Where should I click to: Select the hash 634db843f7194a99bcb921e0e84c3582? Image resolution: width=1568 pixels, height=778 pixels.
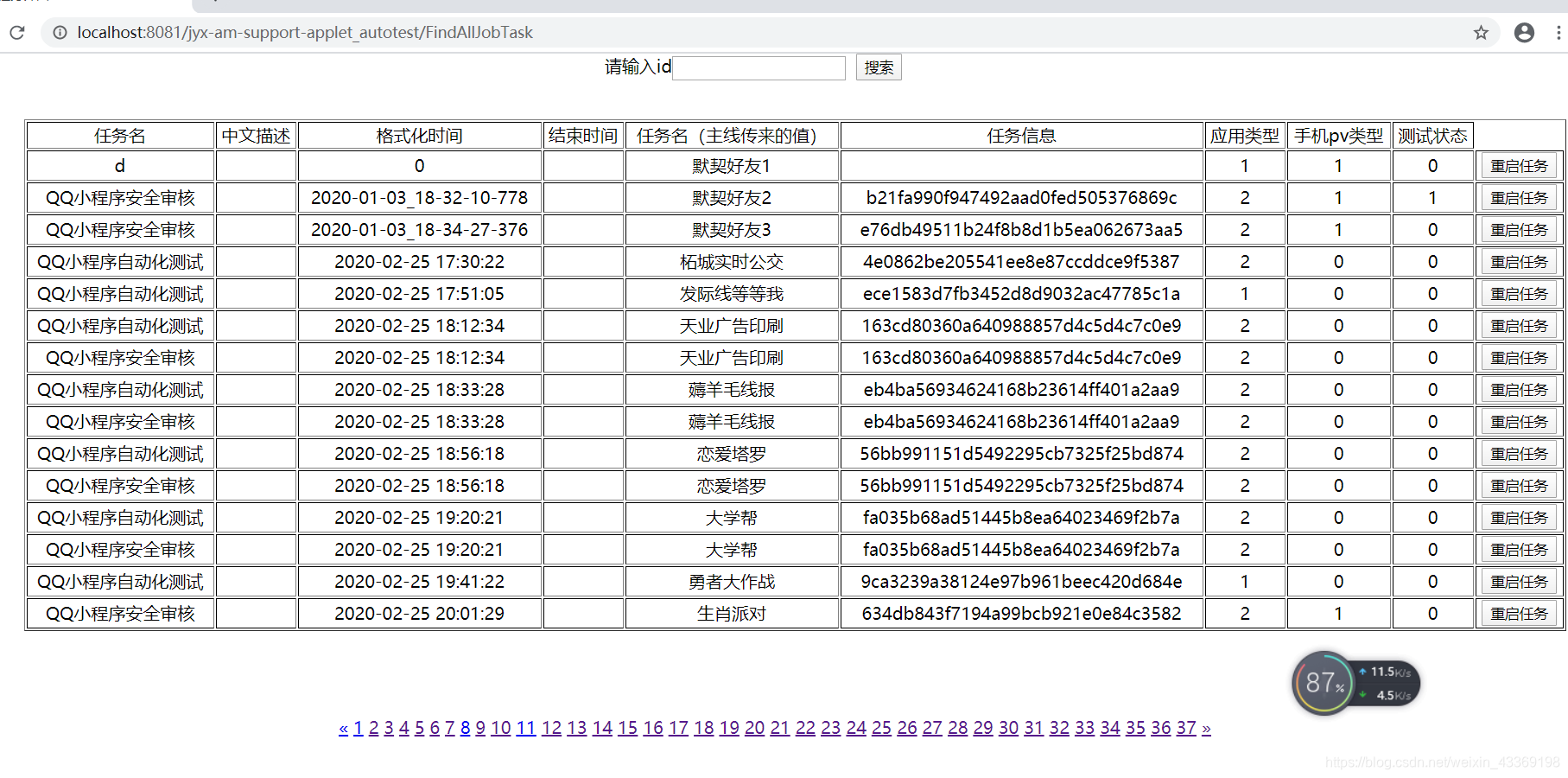(1022, 614)
